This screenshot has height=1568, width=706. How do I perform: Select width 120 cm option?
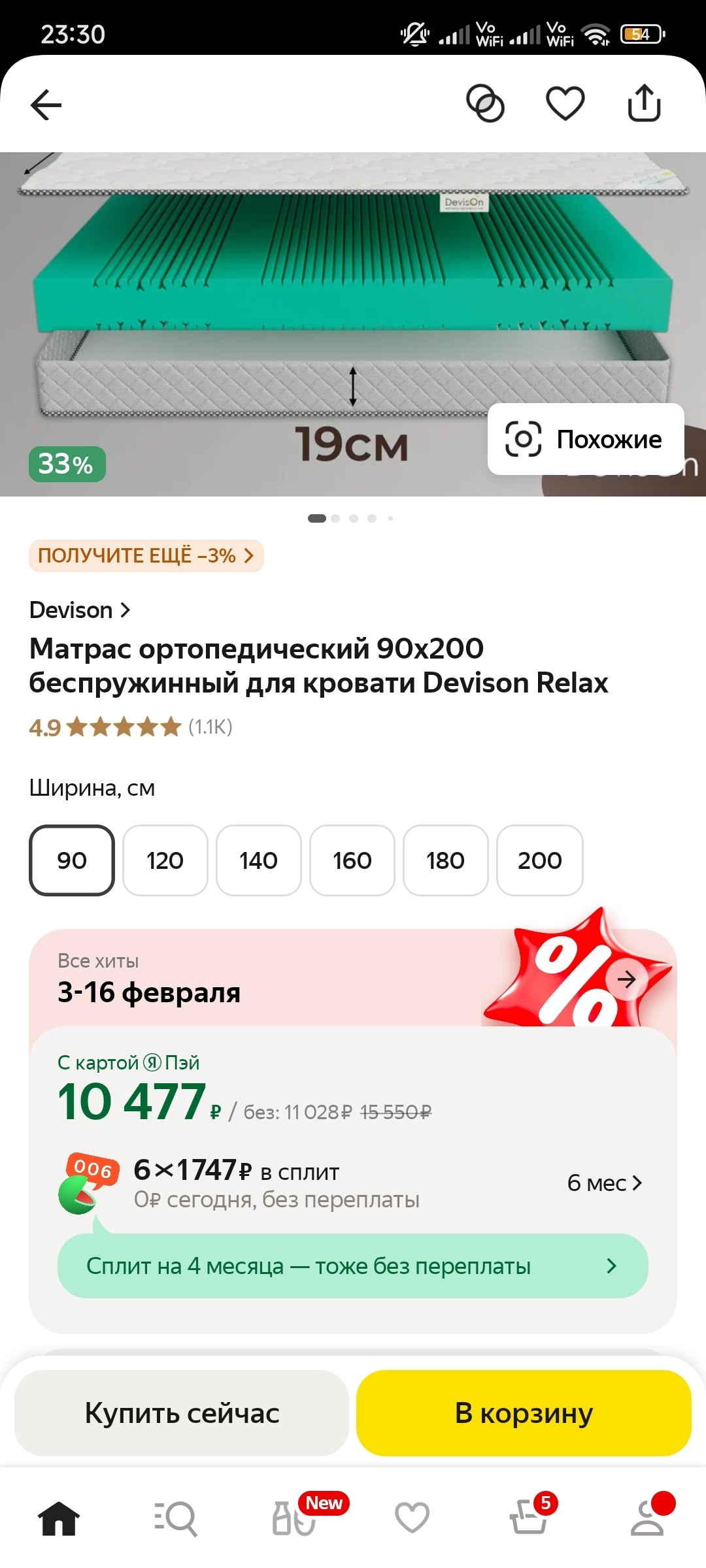click(x=165, y=860)
